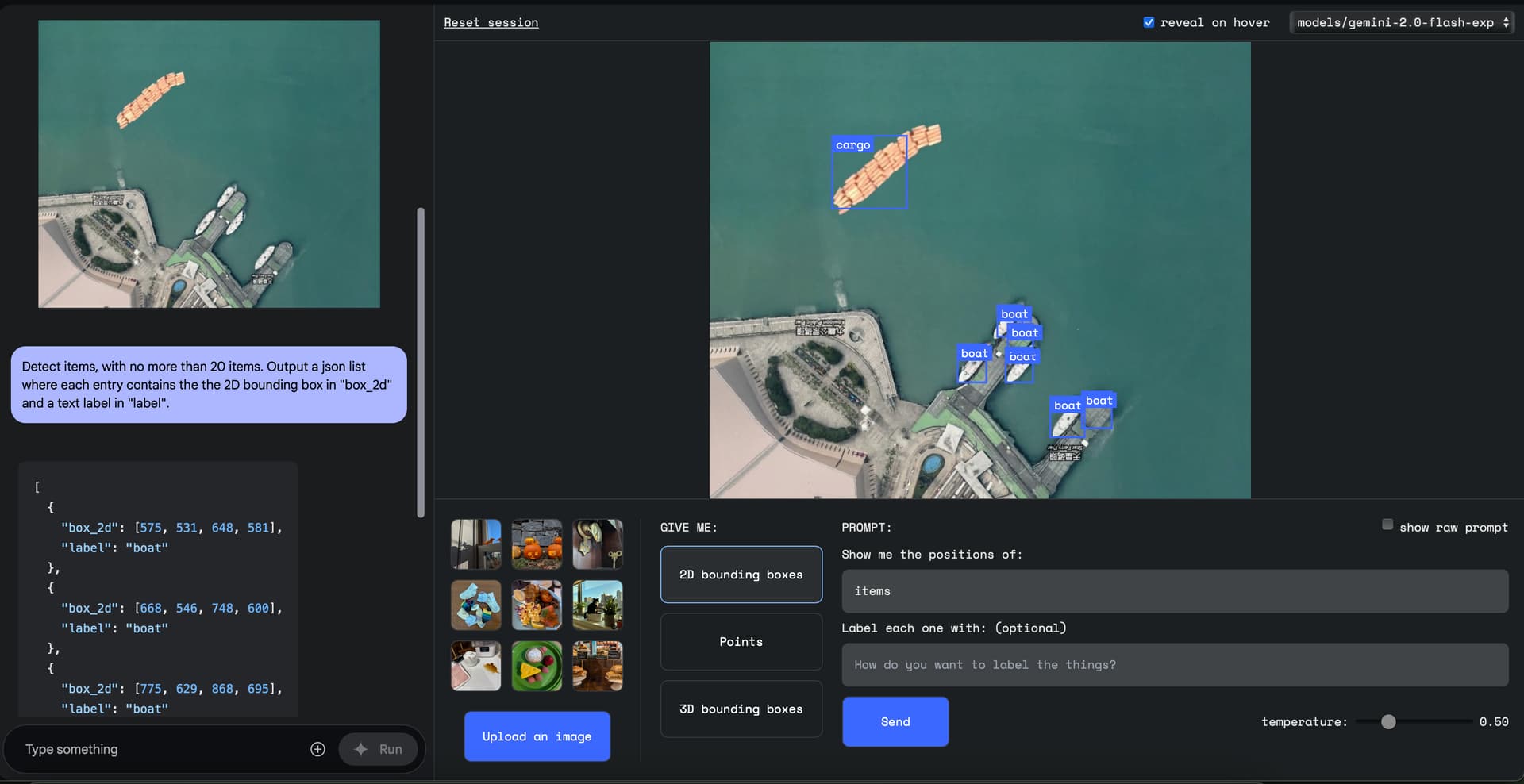This screenshot has height=784, width=1524.
Task: Open the gemini-2.0-flash-exp model dropdown
Action: pyautogui.click(x=1402, y=22)
